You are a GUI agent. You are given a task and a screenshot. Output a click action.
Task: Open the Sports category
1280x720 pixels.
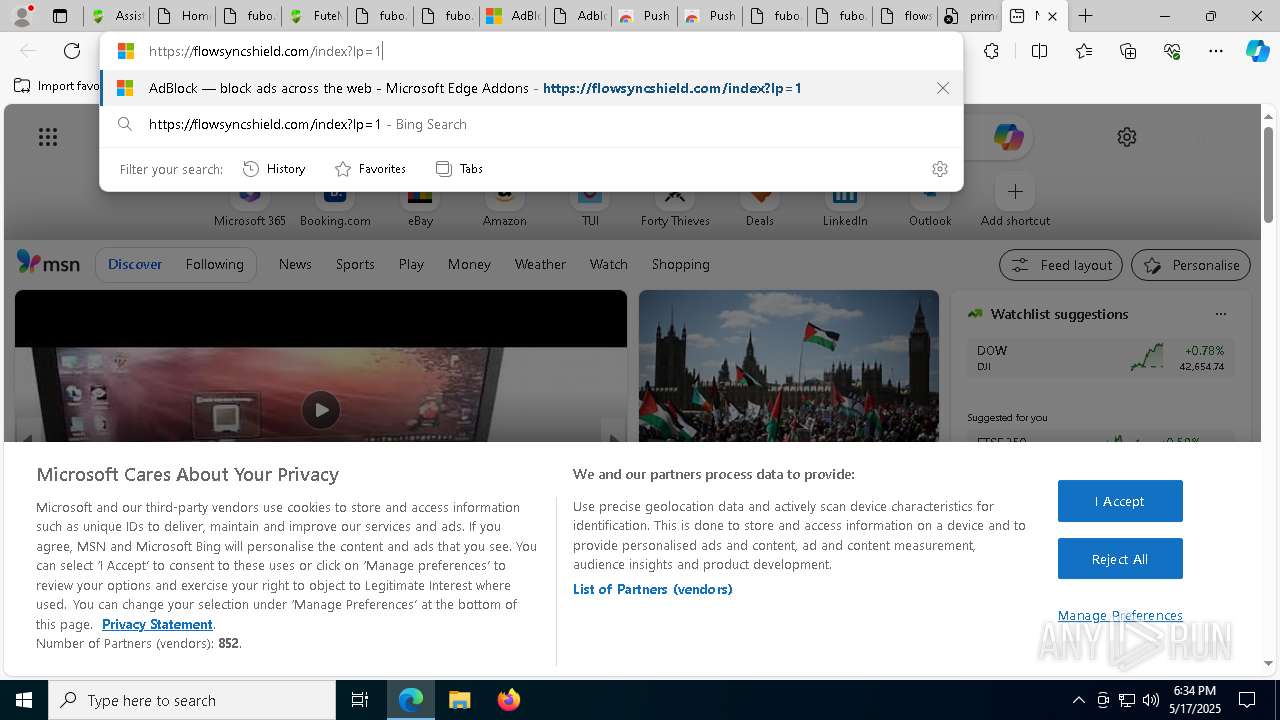(355, 264)
